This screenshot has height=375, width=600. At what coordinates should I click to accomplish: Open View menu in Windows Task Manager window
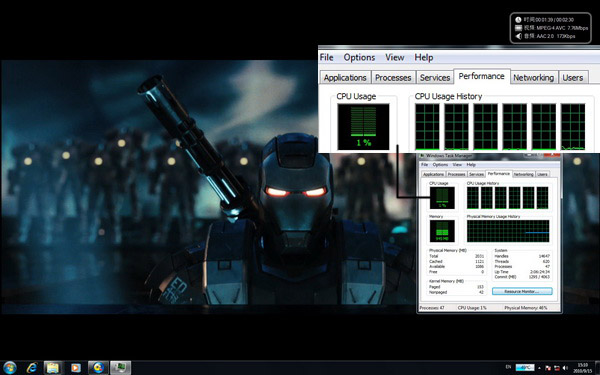tap(457, 165)
